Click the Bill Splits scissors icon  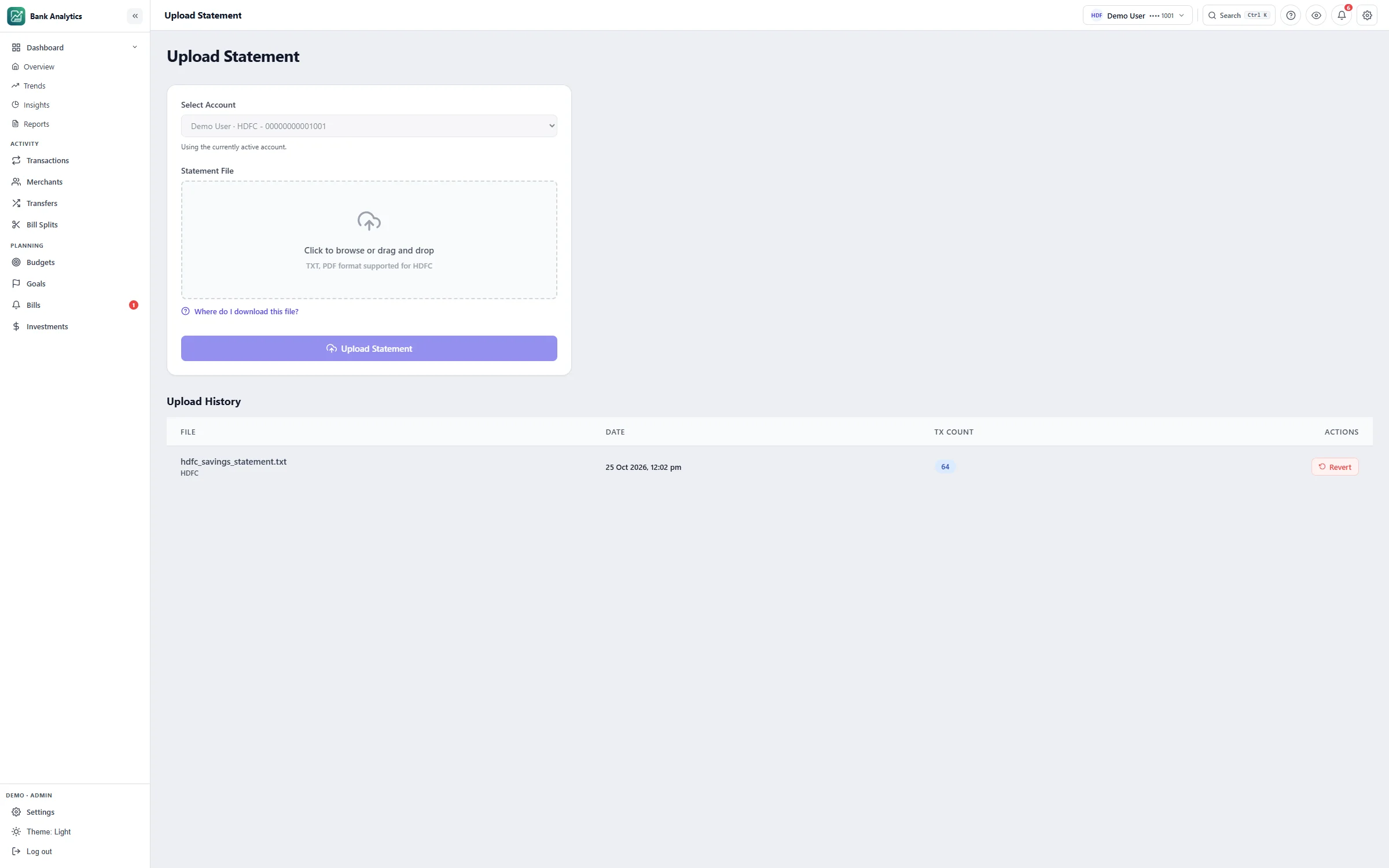coord(16,225)
